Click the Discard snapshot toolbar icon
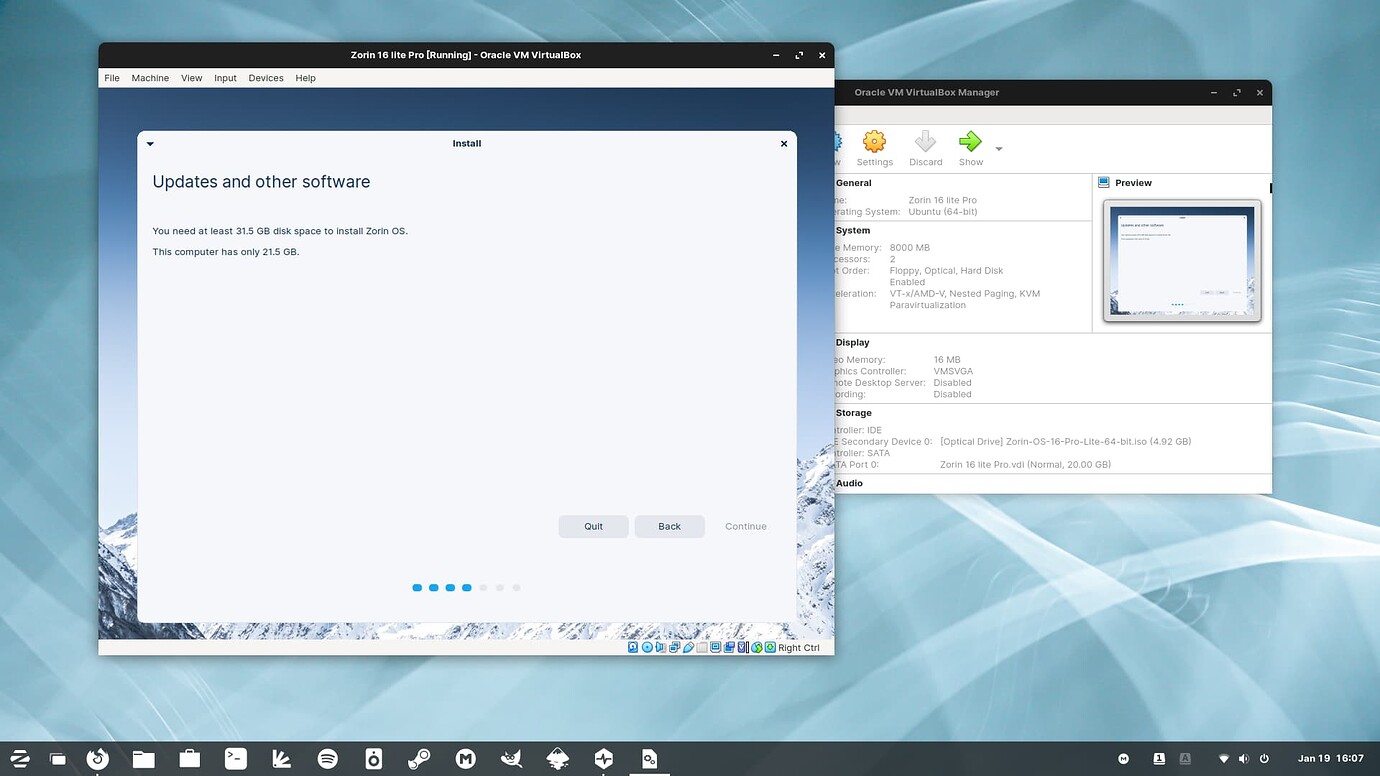This screenshot has height=776, width=1380. coord(925,147)
